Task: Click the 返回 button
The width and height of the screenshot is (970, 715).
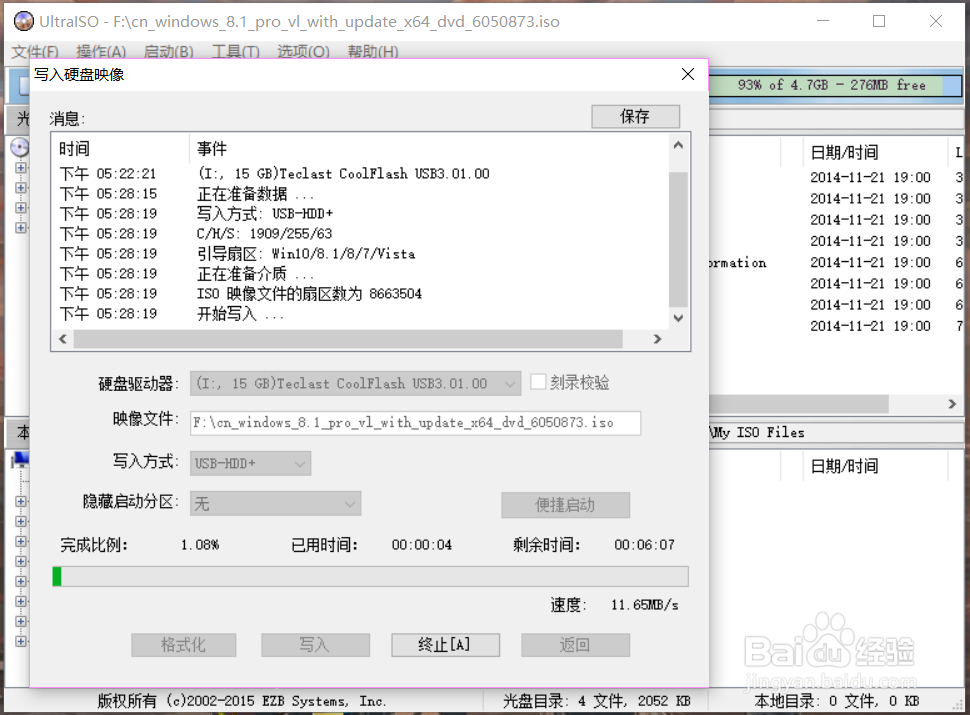Action: [x=575, y=645]
